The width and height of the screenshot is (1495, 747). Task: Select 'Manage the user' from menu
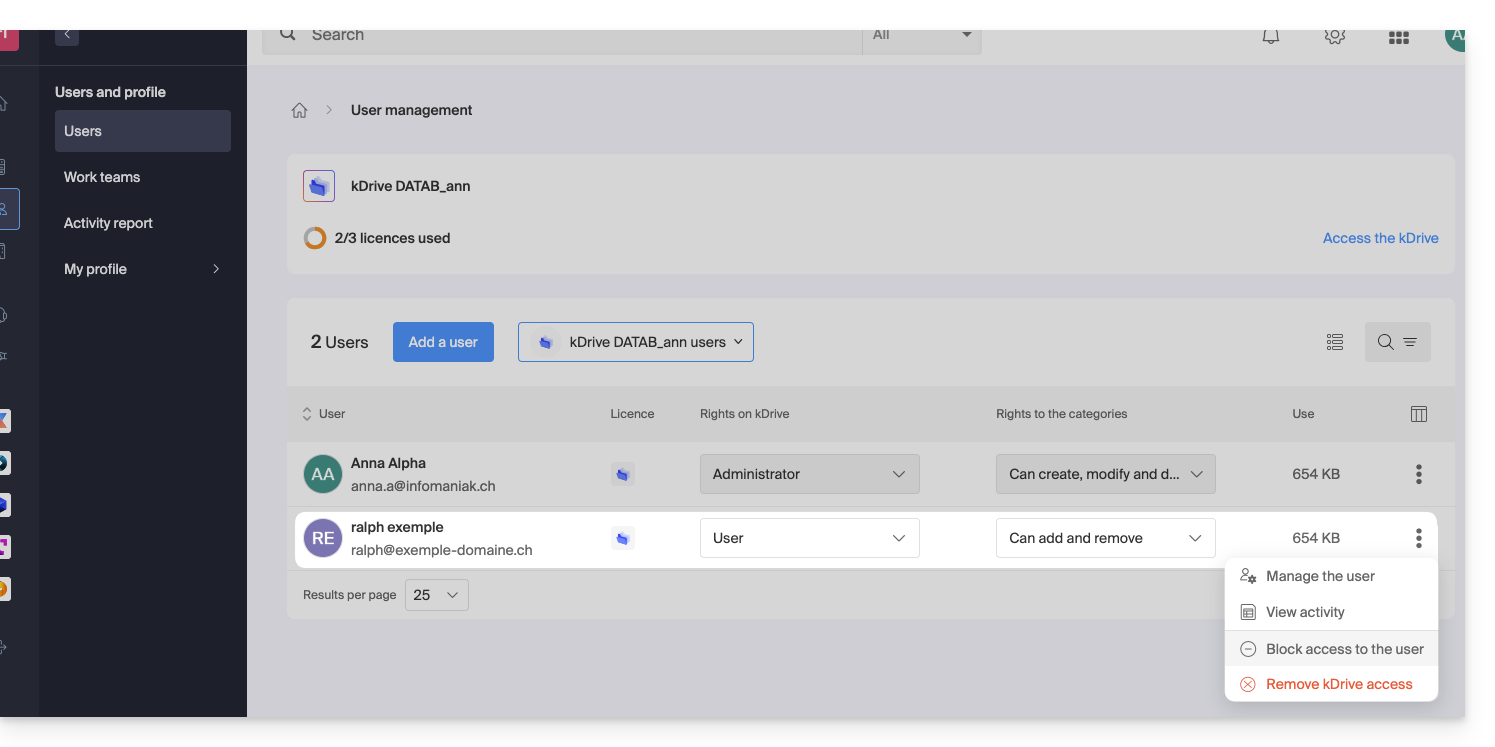(x=1319, y=576)
